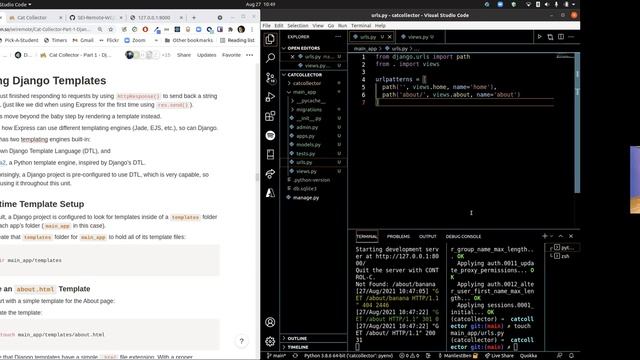Open the File menu in VS Code
Image resolution: width=640 pixels, height=360 pixels.
[x=267, y=25]
